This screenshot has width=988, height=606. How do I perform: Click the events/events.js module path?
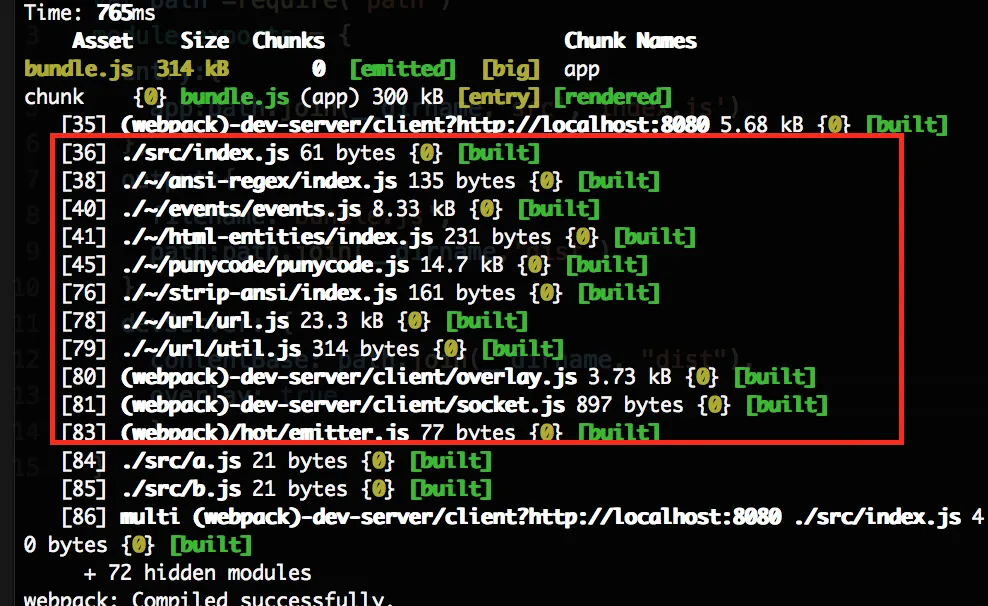[242, 209]
